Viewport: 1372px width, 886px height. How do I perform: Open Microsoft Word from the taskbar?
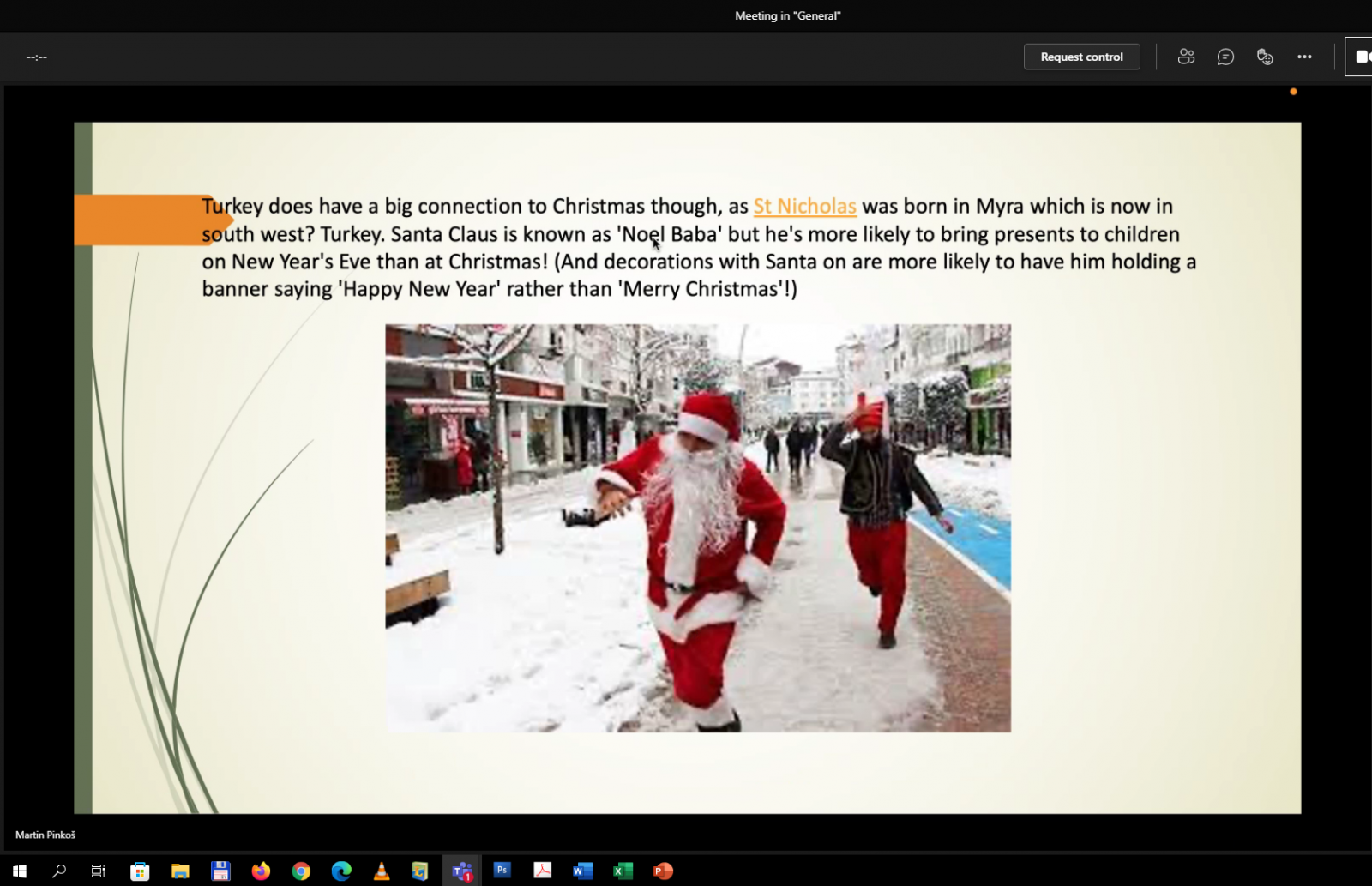pyautogui.click(x=582, y=871)
